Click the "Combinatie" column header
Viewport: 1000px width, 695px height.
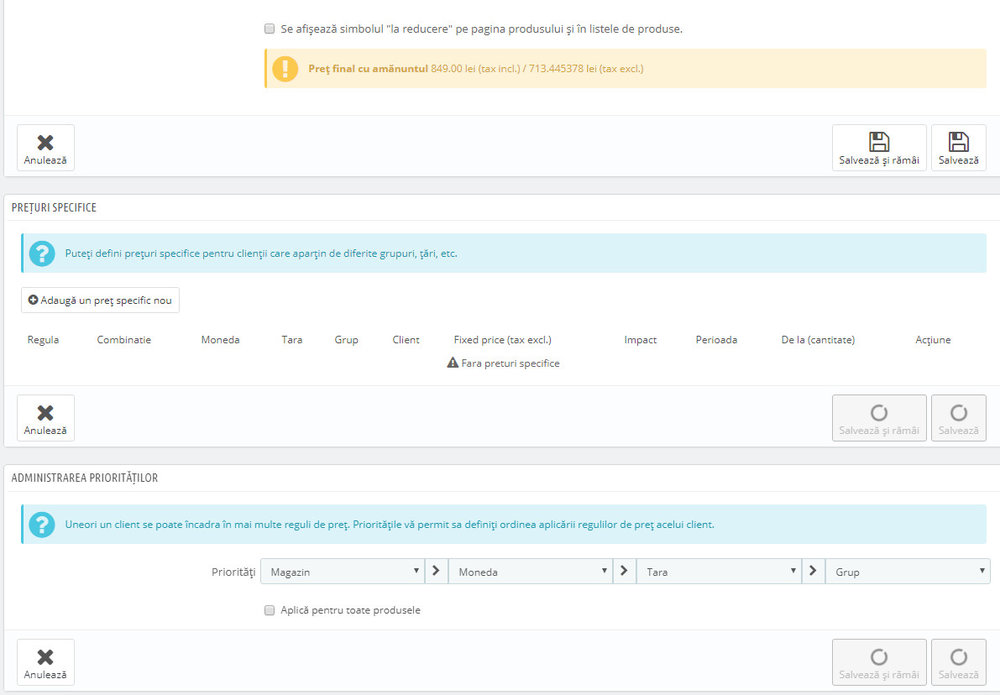[124, 340]
